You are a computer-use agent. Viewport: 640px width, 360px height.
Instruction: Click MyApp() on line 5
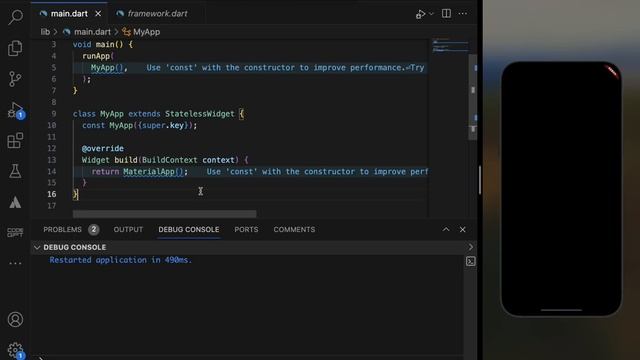(x=107, y=68)
